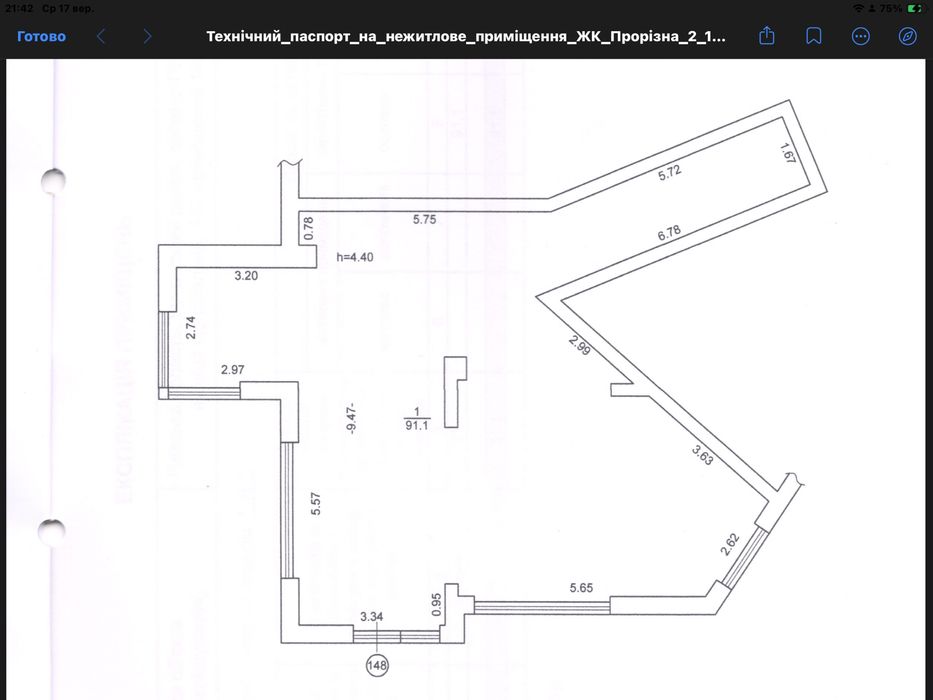Tap the dimension -9.47-
Image resolution: width=933 pixels, height=700 pixels.
pos(352,418)
